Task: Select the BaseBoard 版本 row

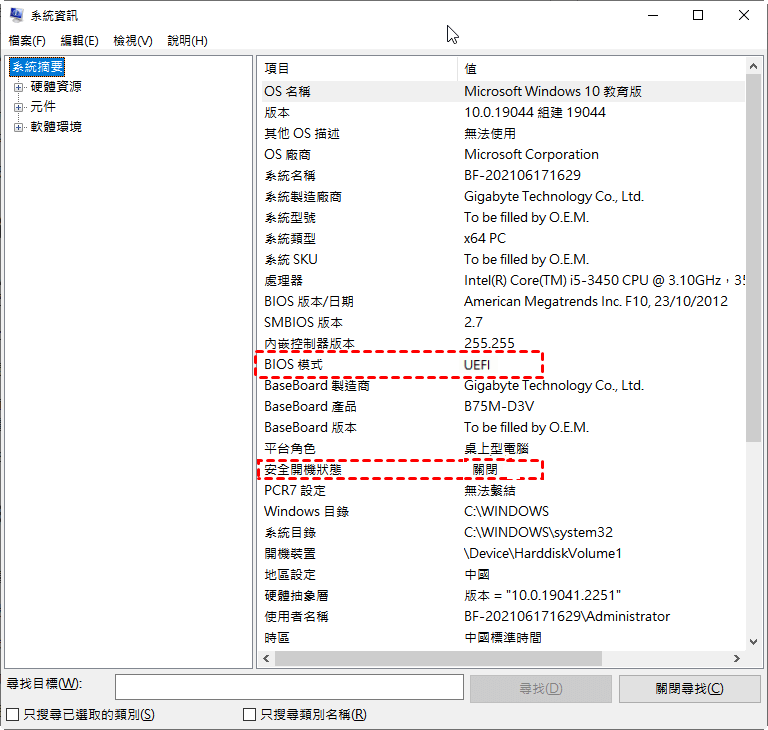Action: click(x=503, y=428)
